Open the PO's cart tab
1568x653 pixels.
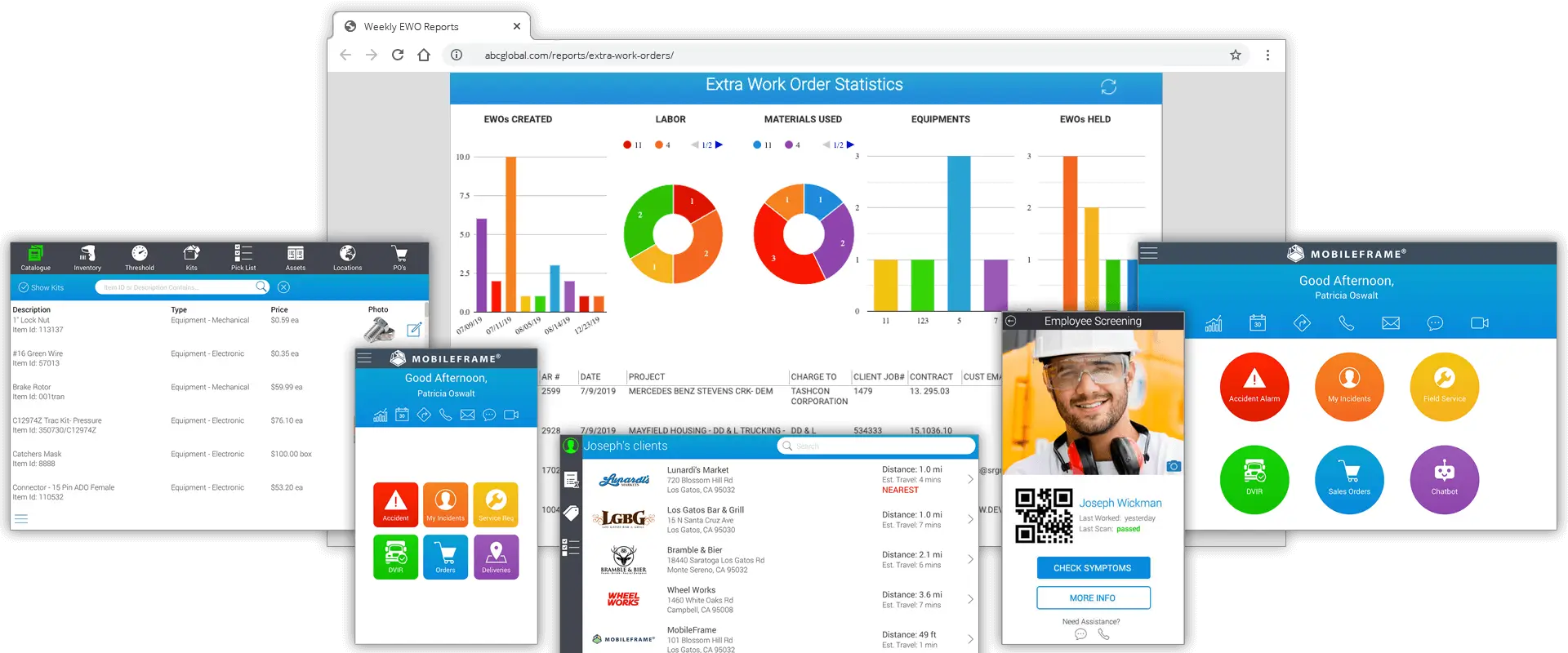(x=399, y=258)
